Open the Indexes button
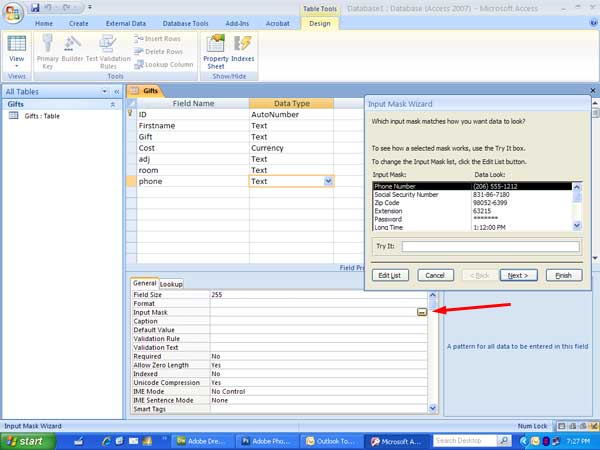This screenshot has height=450, width=600. [x=243, y=48]
